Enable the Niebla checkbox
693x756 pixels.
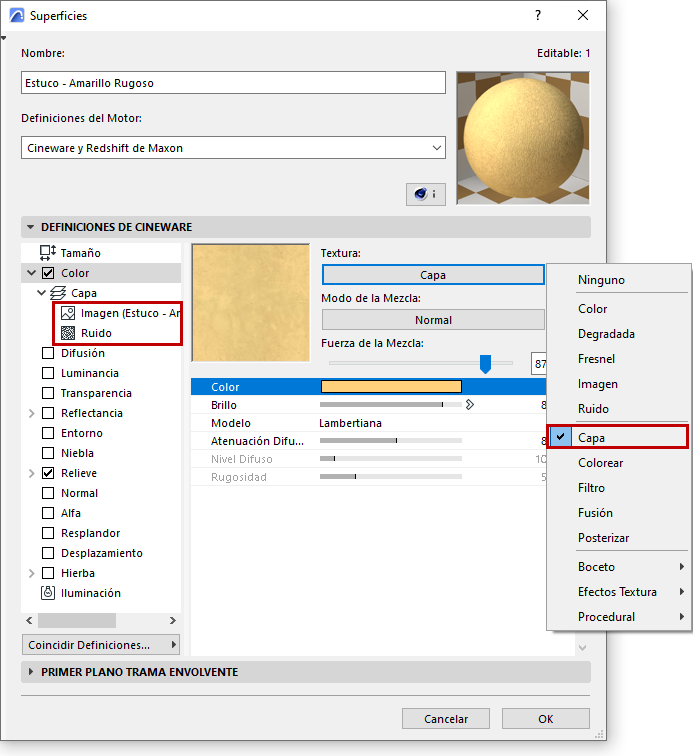pyautogui.click(x=48, y=453)
